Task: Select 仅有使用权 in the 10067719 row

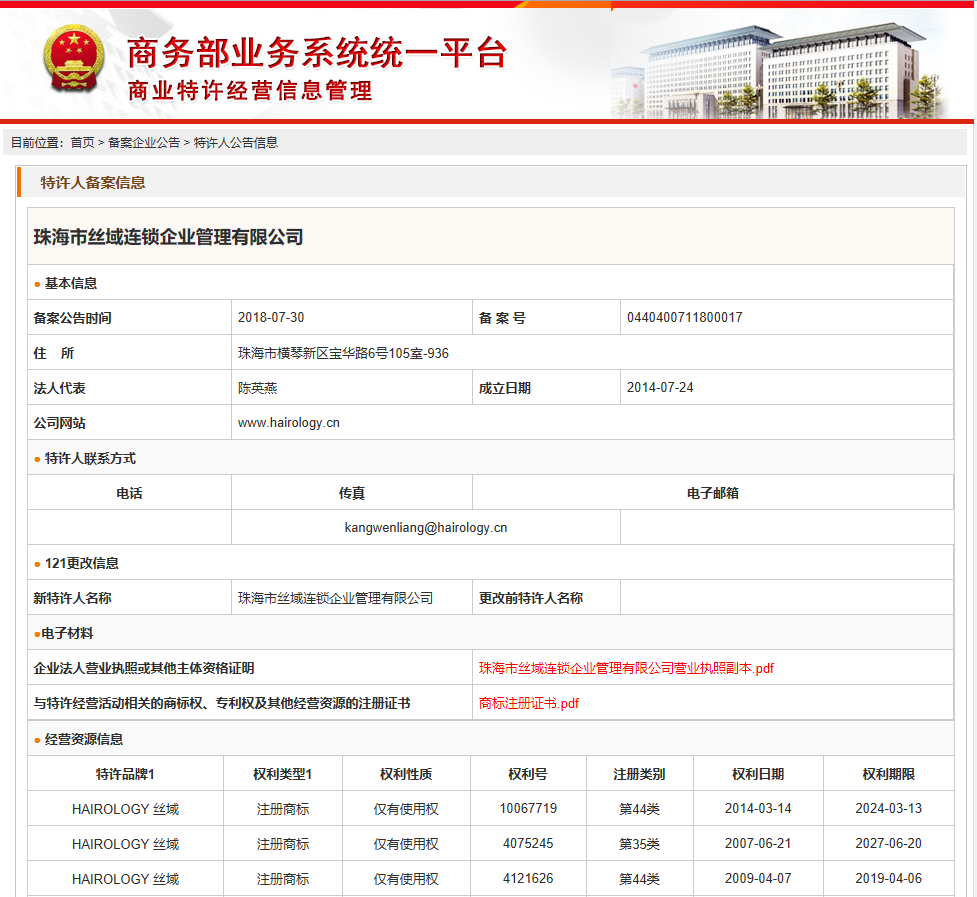Action: pyautogui.click(x=406, y=809)
